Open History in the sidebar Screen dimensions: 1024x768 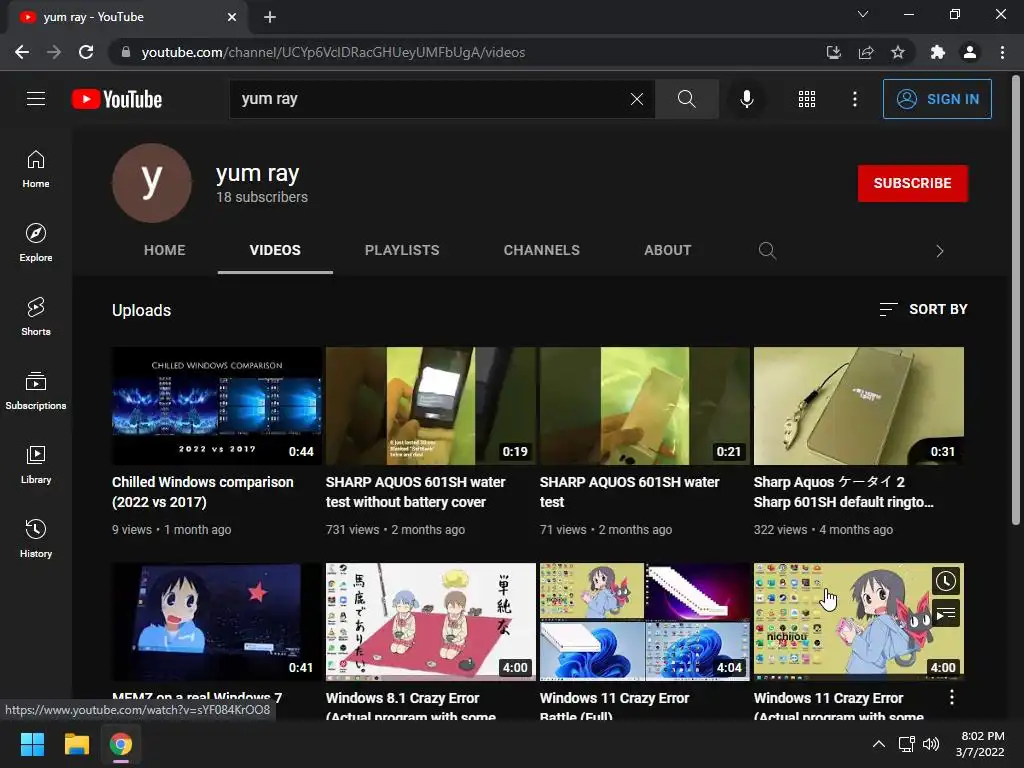pos(36,539)
